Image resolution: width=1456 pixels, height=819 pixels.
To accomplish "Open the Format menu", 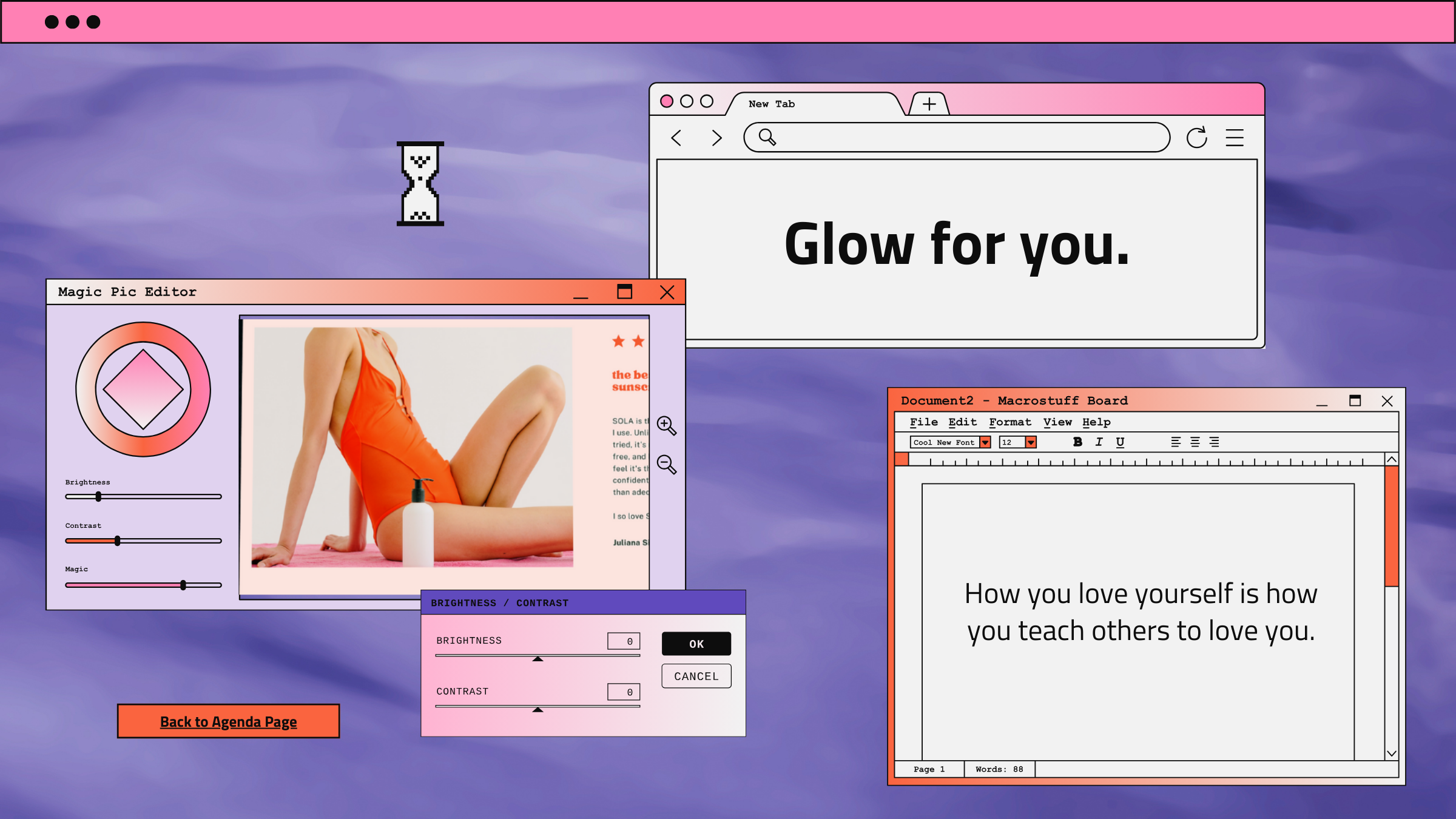I will click(1009, 422).
